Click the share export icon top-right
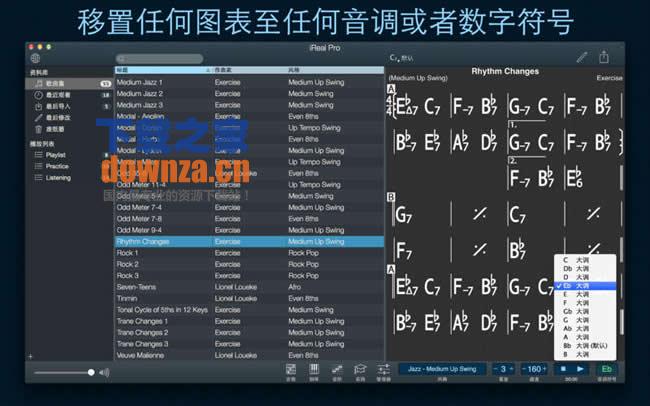This screenshot has height=406, width=650. pos(604,56)
